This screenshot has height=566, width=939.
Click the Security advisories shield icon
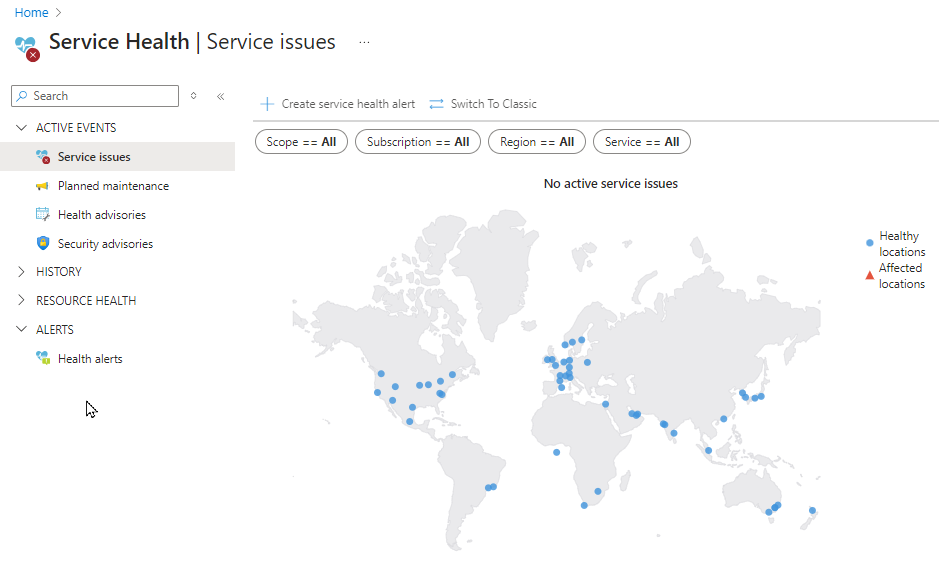(x=43, y=243)
